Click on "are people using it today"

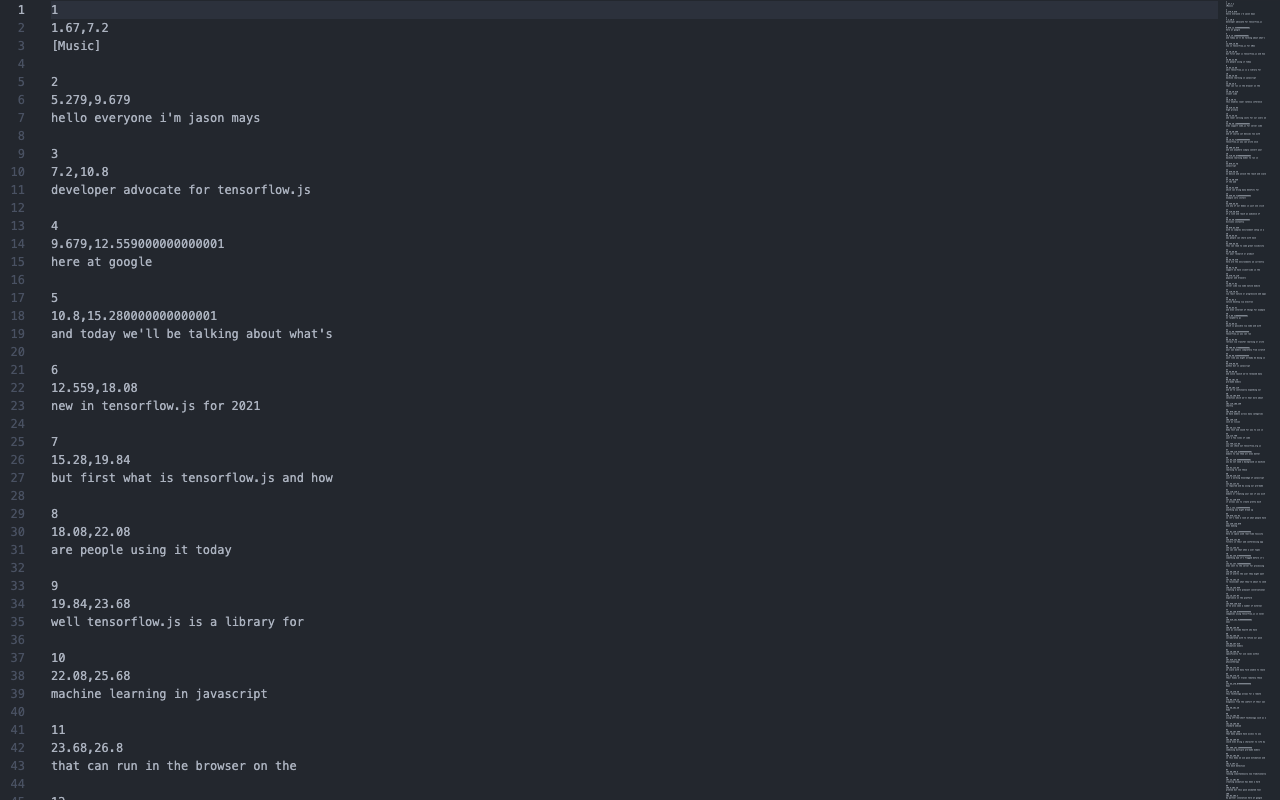pos(141,550)
